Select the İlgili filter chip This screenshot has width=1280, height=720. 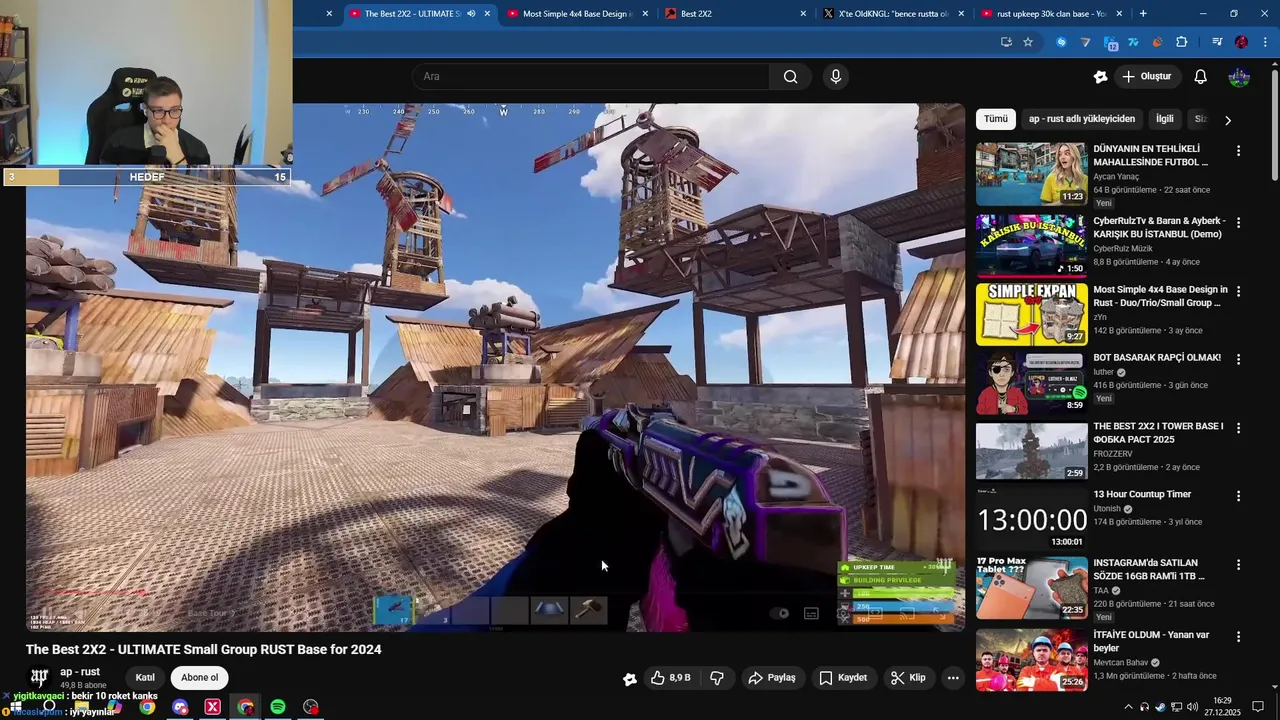pyautogui.click(x=1165, y=119)
